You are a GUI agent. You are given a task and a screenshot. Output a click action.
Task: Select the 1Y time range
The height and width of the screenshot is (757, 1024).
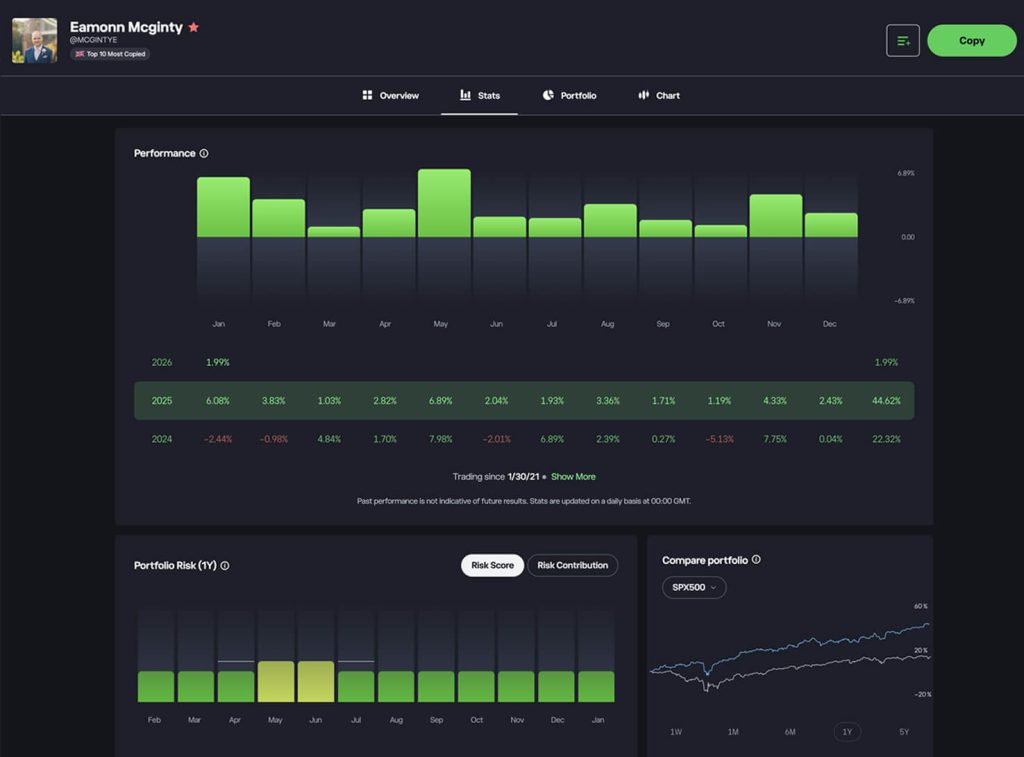coord(847,732)
